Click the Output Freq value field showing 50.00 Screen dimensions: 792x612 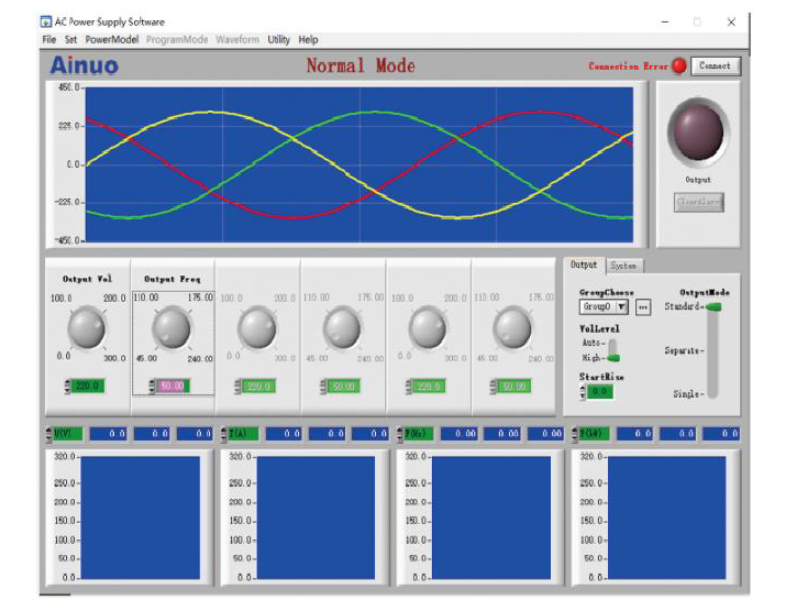click(173, 386)
